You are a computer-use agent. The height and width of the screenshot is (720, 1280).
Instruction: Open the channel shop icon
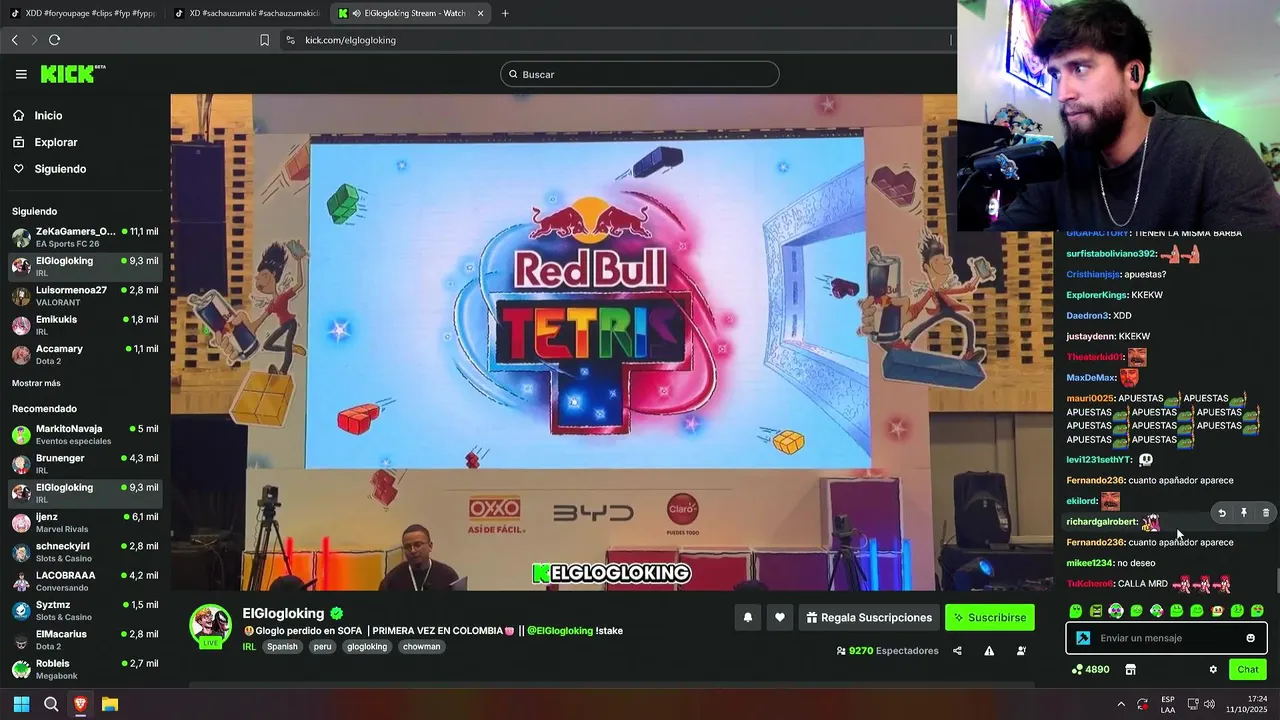pos(1131,670)
